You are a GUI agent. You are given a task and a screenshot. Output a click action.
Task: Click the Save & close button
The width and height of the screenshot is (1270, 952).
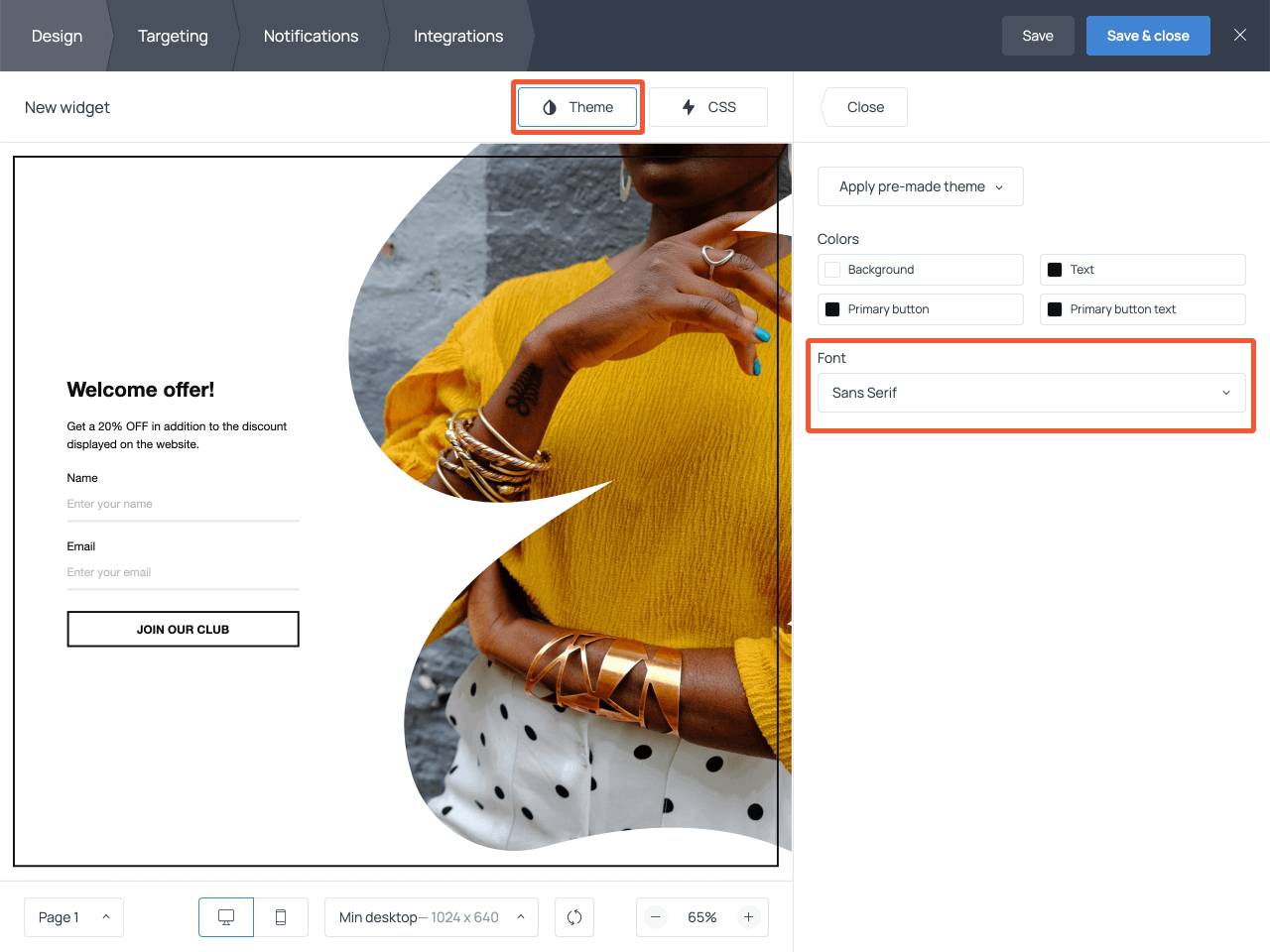pos(1147,36)
